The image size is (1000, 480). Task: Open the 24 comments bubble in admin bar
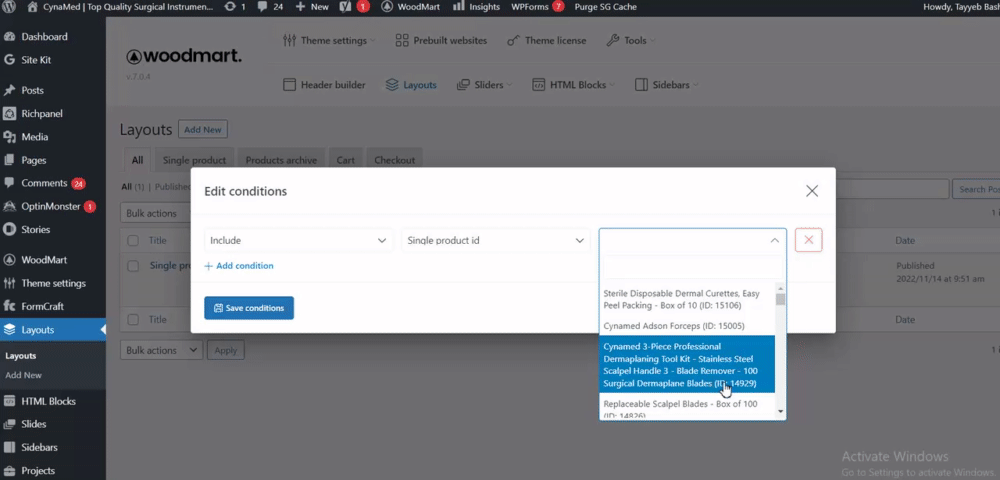pyautogui.click(x=270, y=7)
